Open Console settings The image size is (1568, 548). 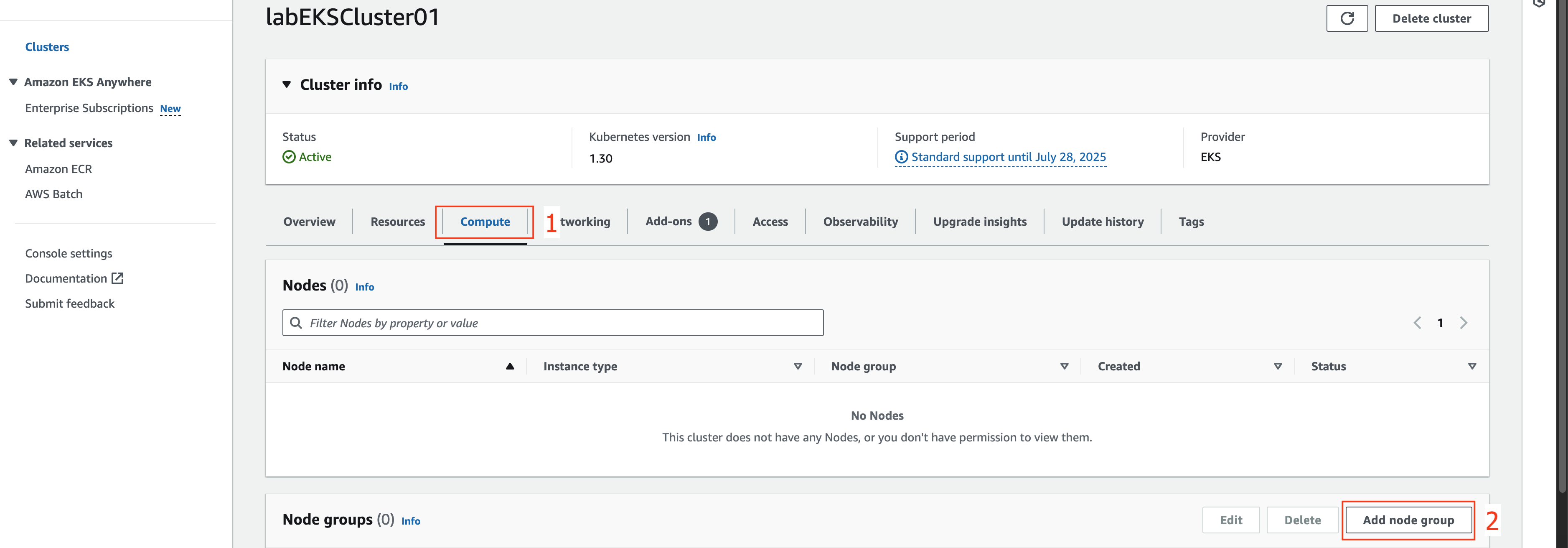(x=69, y=253)
